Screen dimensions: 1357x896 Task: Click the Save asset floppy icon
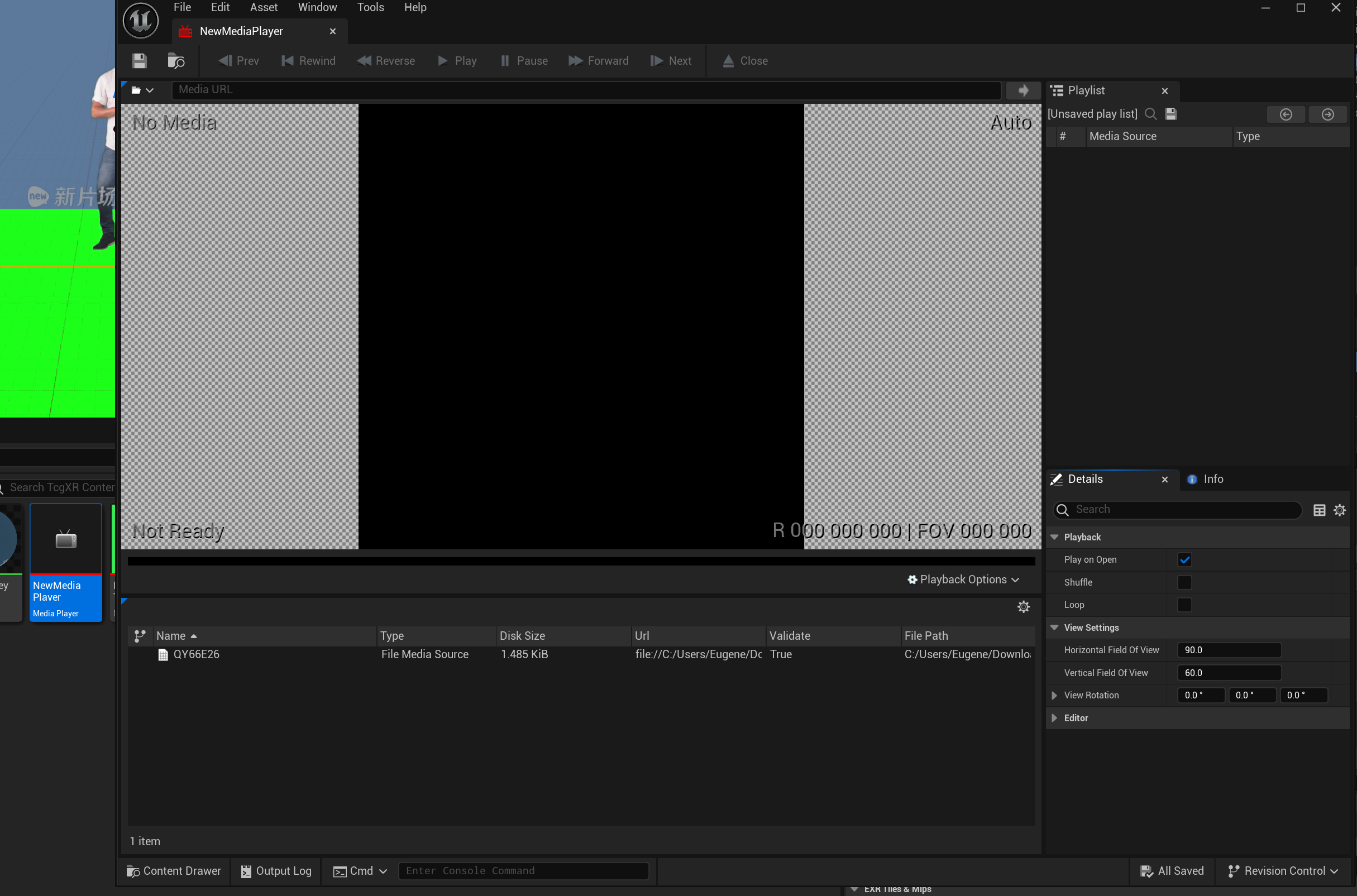point(140,61)
